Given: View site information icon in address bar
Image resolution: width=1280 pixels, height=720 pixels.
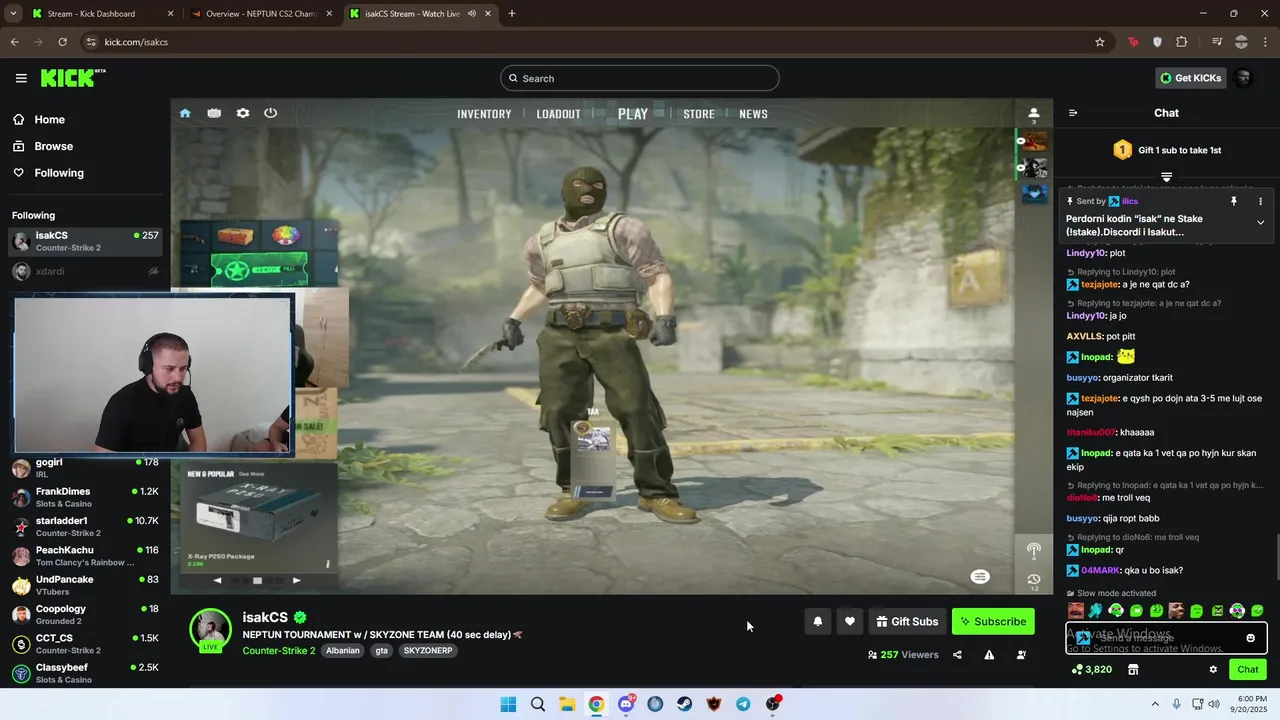Looking at the screenshot, I should pos(91,42).
